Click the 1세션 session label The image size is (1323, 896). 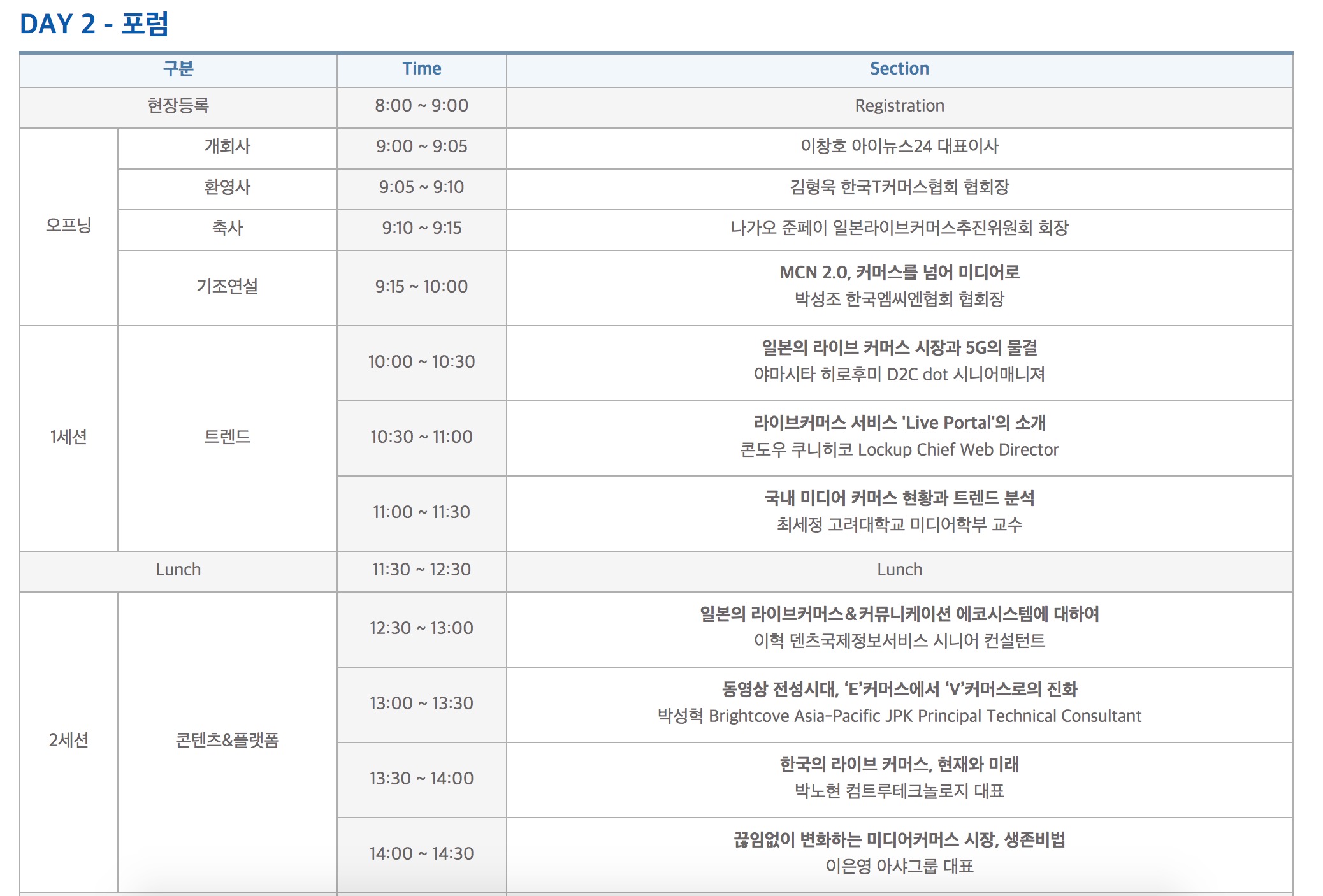point(68,437)
